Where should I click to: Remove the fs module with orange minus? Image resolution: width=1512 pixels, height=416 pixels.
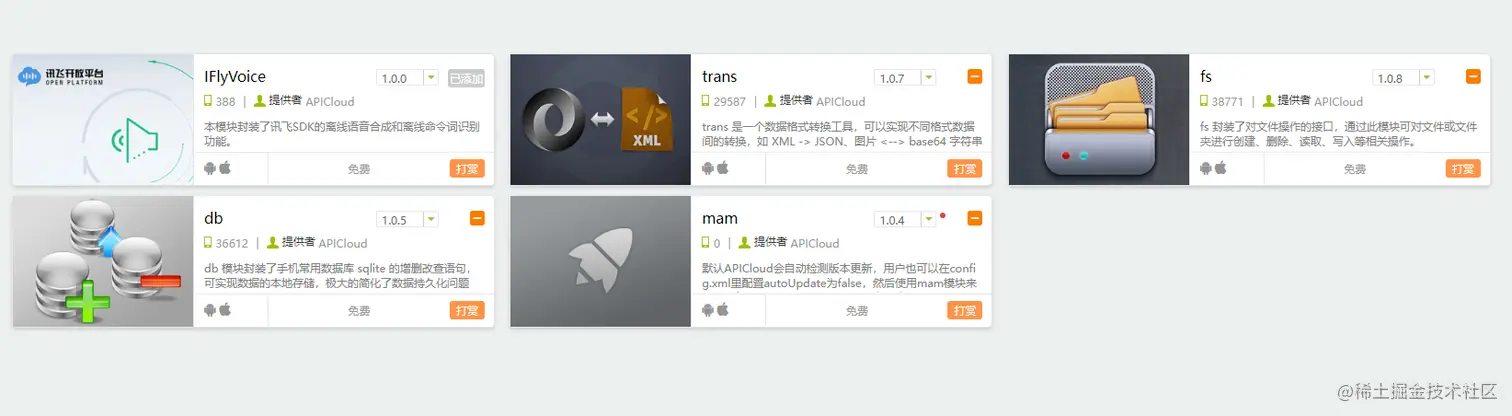click(1473, 77)
